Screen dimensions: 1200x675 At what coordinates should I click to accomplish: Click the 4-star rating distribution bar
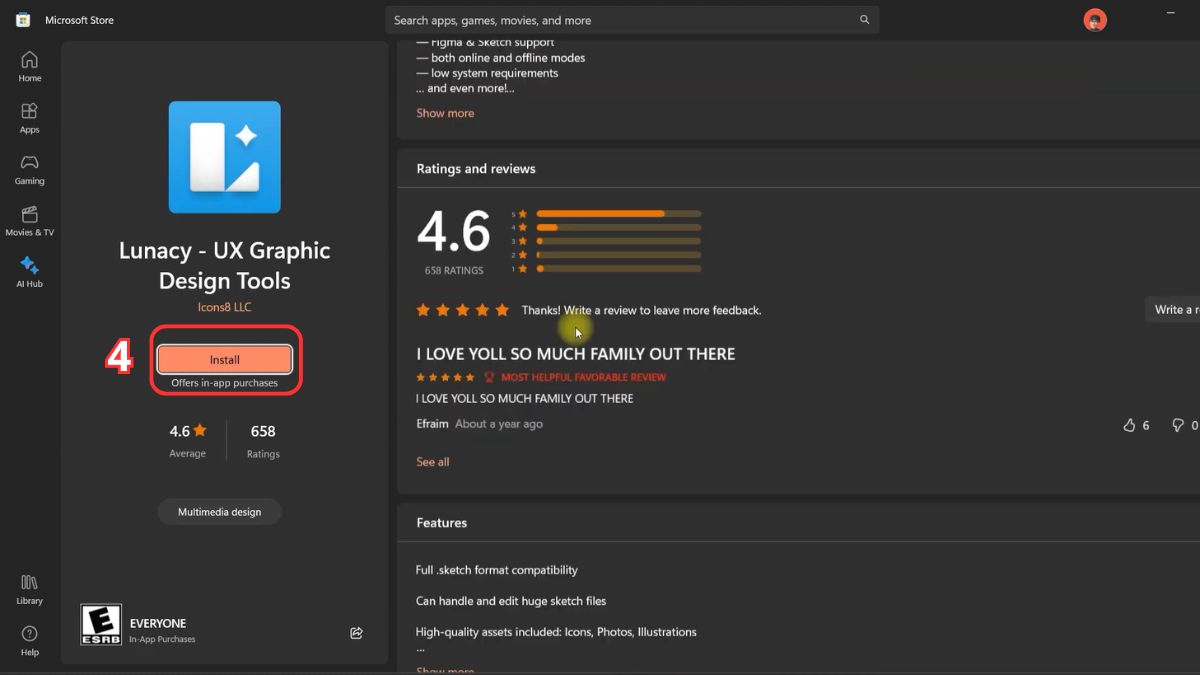click(618, 227)
